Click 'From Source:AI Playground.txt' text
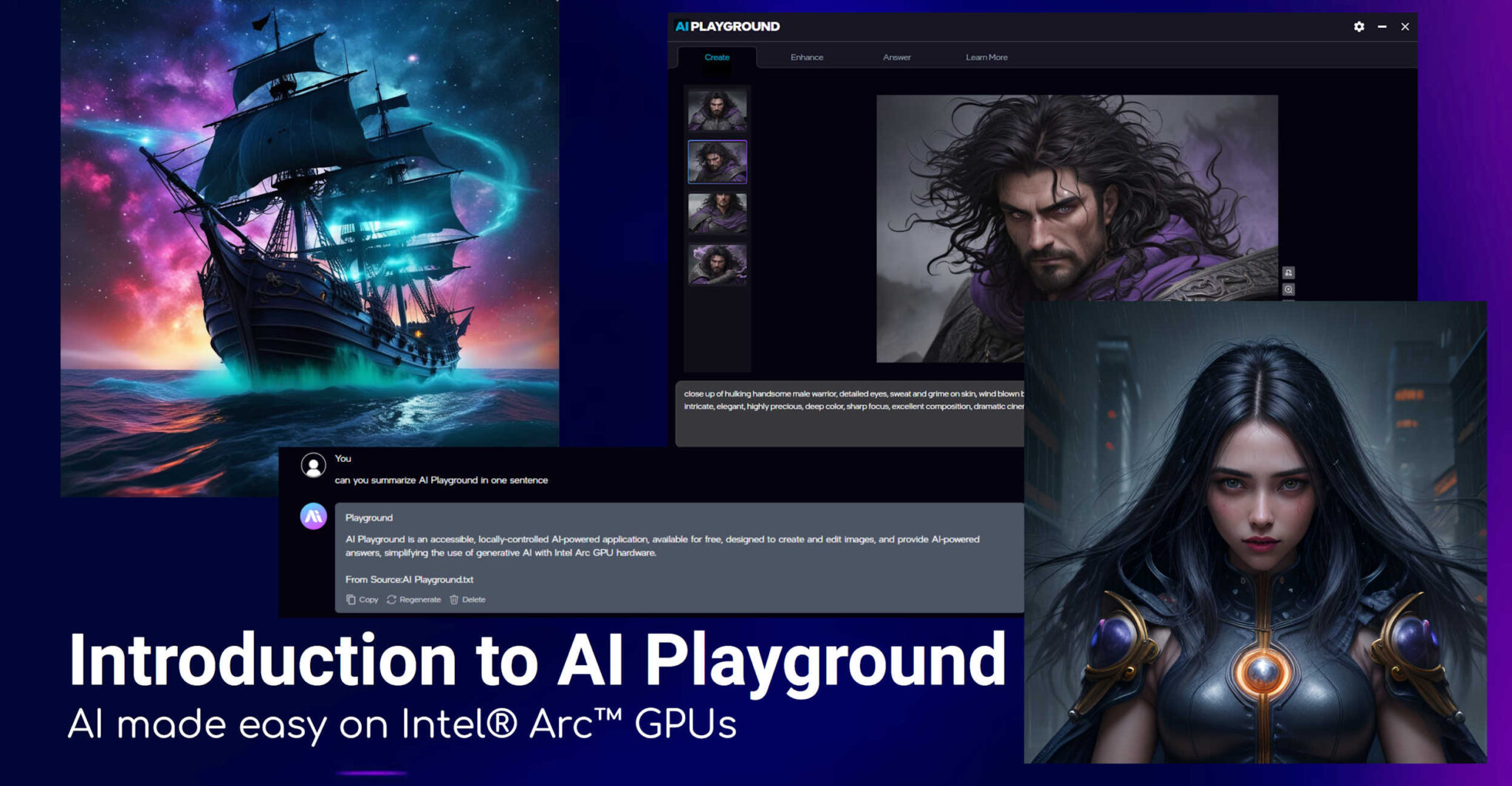The width and height of the screenshot is (1512, 786). (x=409, y=579)
